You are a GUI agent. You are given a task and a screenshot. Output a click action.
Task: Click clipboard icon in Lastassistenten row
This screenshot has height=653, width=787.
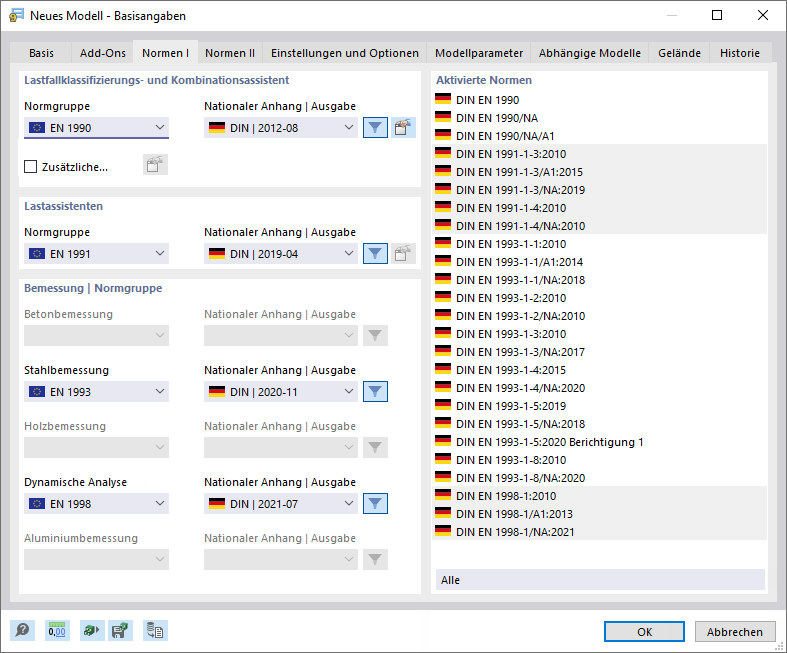(403, 253)
